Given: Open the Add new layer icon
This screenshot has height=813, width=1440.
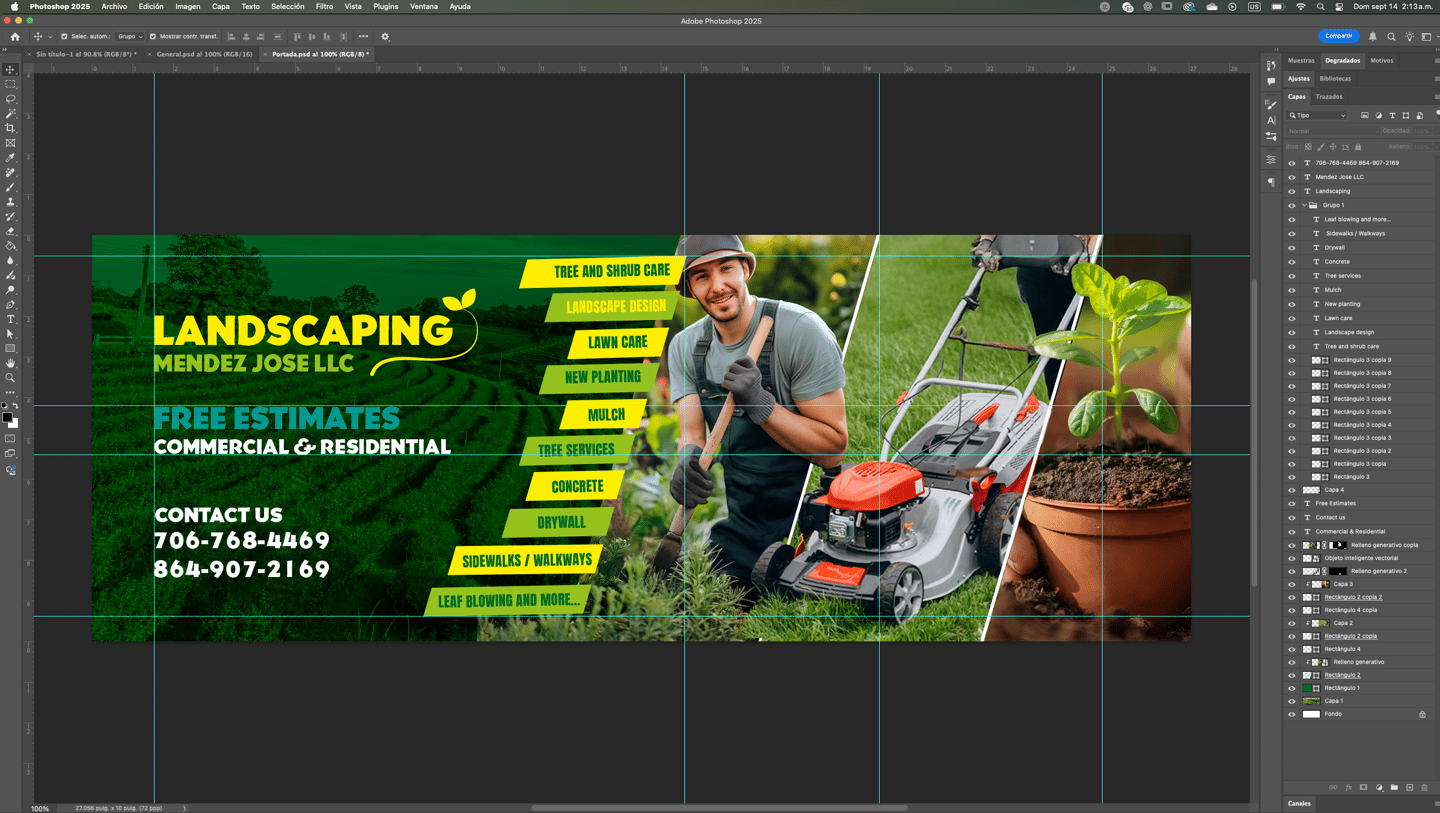Looking at the screenshot, I should pos(1411,787).
